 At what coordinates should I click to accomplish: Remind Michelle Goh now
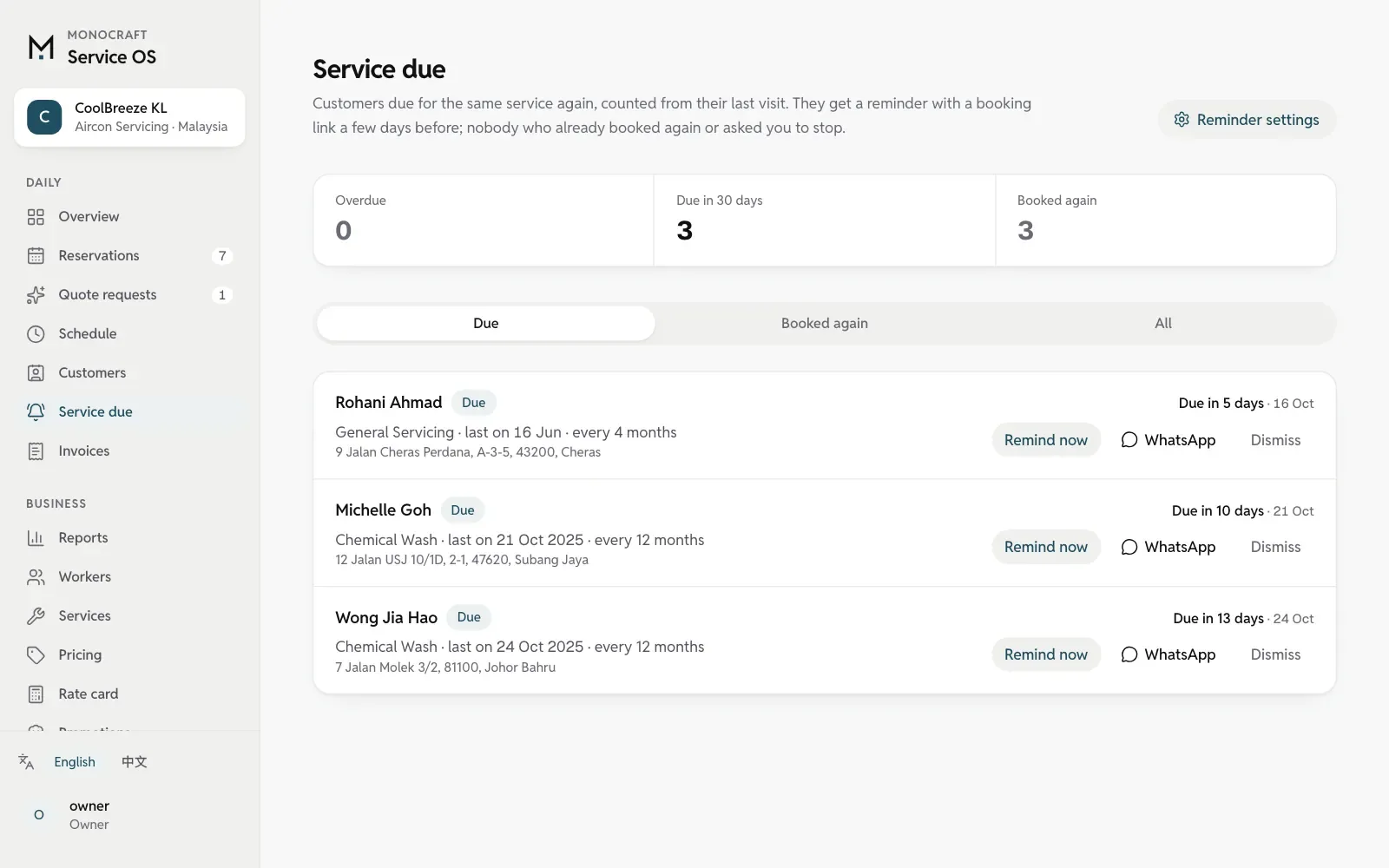click(x=1046, y=547)
